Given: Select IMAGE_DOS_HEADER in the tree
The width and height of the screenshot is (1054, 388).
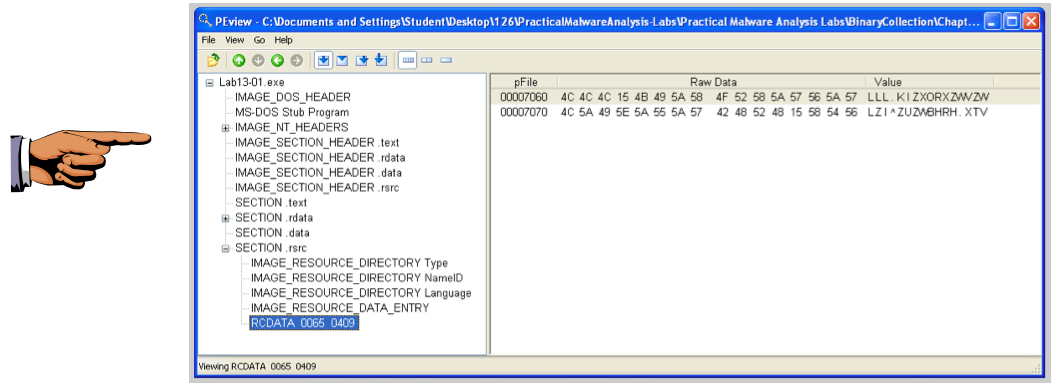Looking at the screenshot, I should [292, 98].
